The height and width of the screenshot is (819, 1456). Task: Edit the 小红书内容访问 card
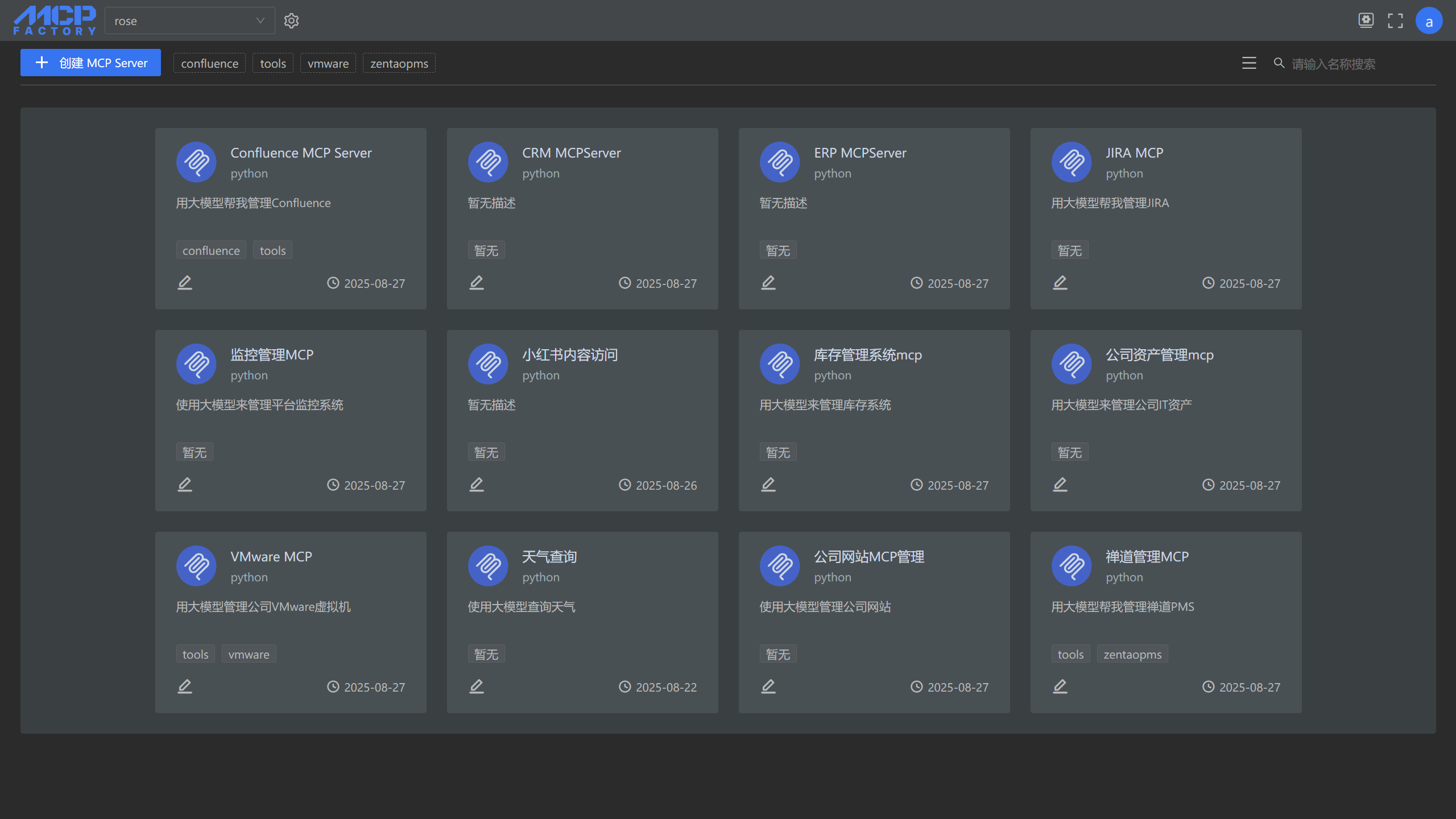477,485
